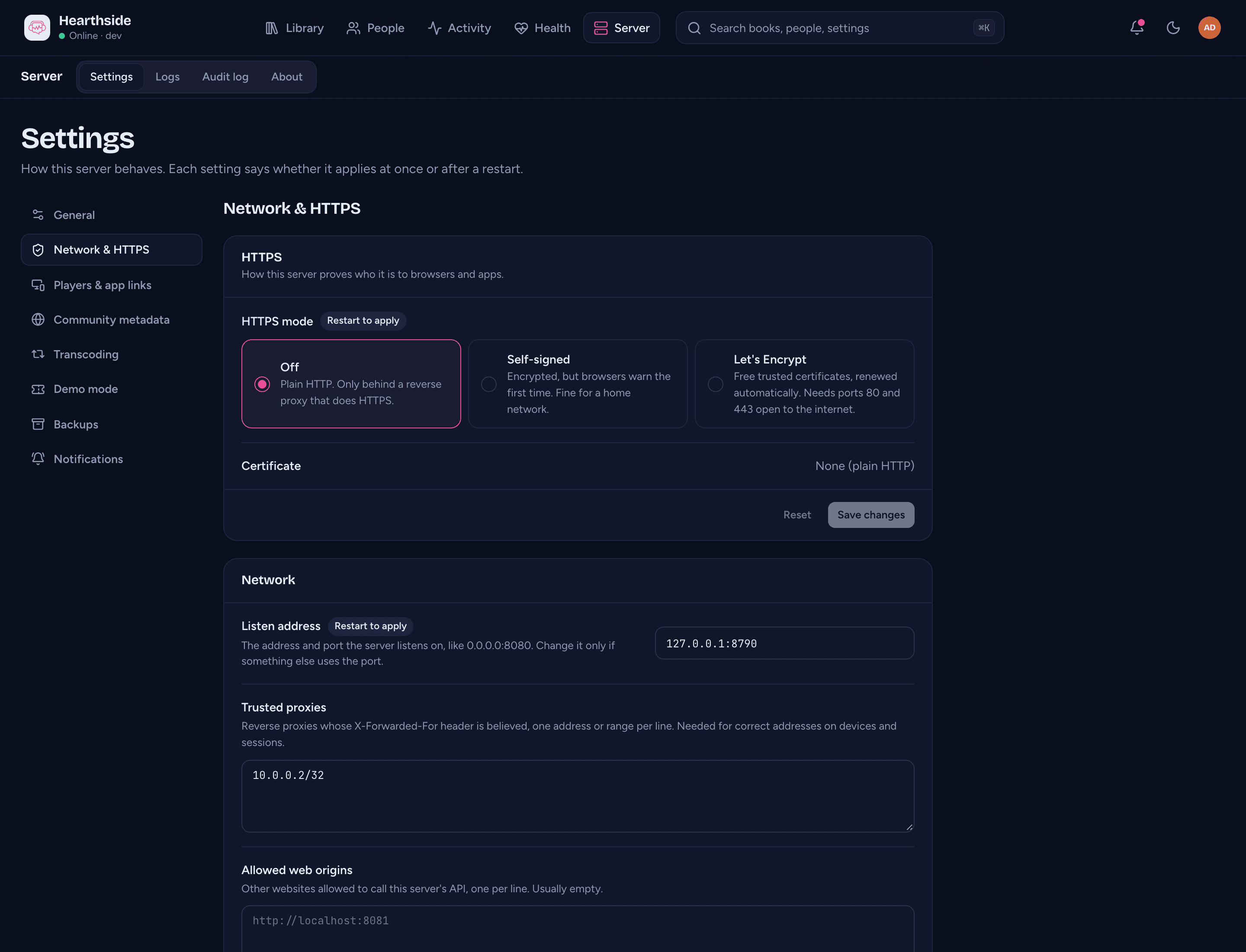This screenshot has height=952, width=1246.
Task: Select the Off HTTPS mode radio
Action: point(262,384)
